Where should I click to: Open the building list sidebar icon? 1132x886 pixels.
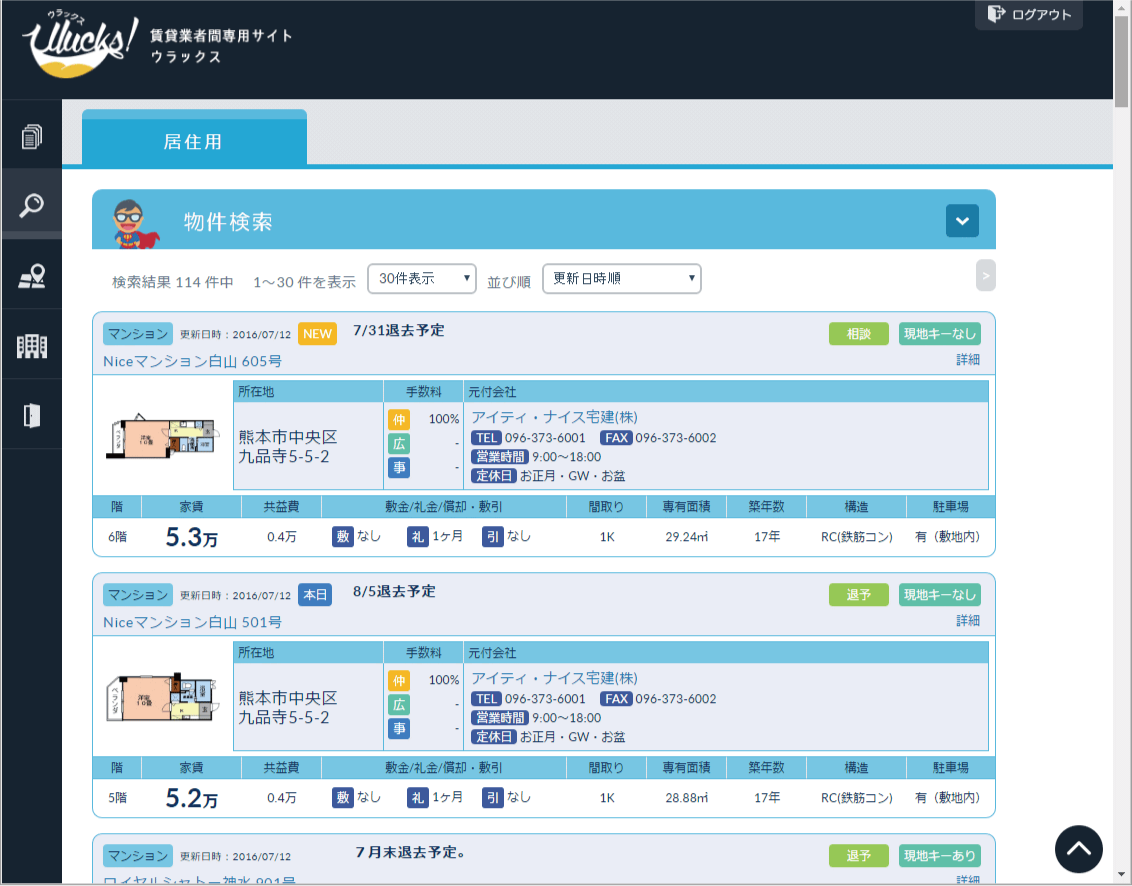coord(32,346)
